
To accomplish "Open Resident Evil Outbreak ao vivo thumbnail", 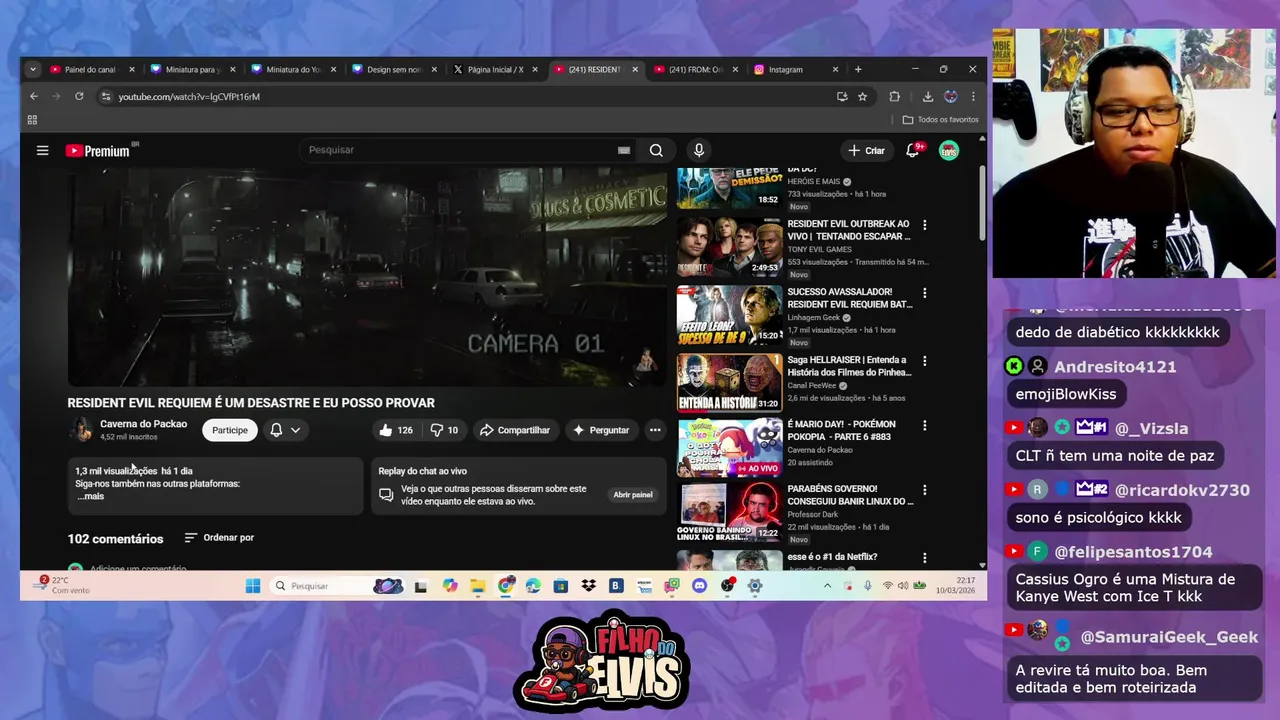I will tap(730, 247).
